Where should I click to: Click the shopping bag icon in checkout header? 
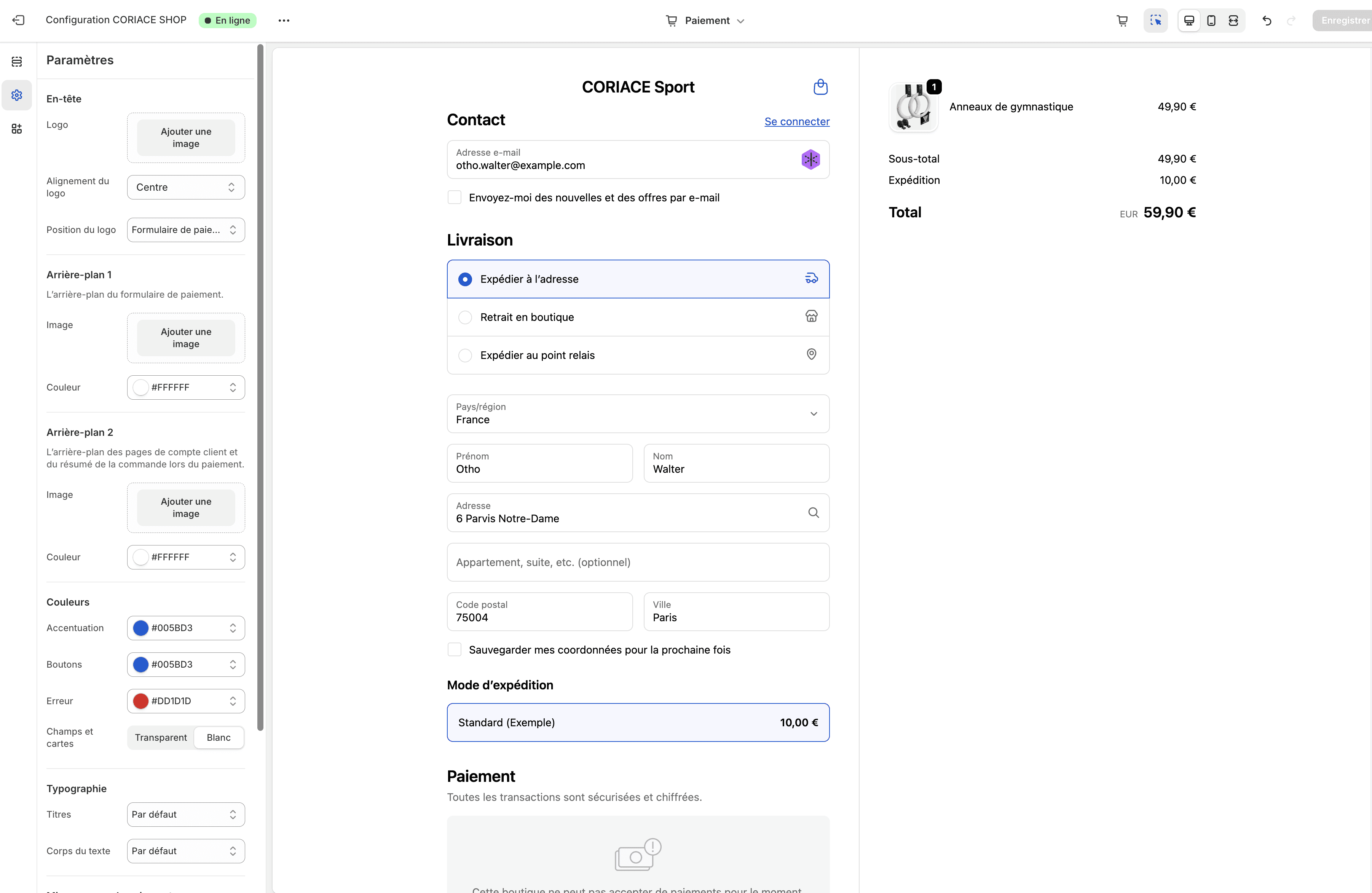point(820,87)
